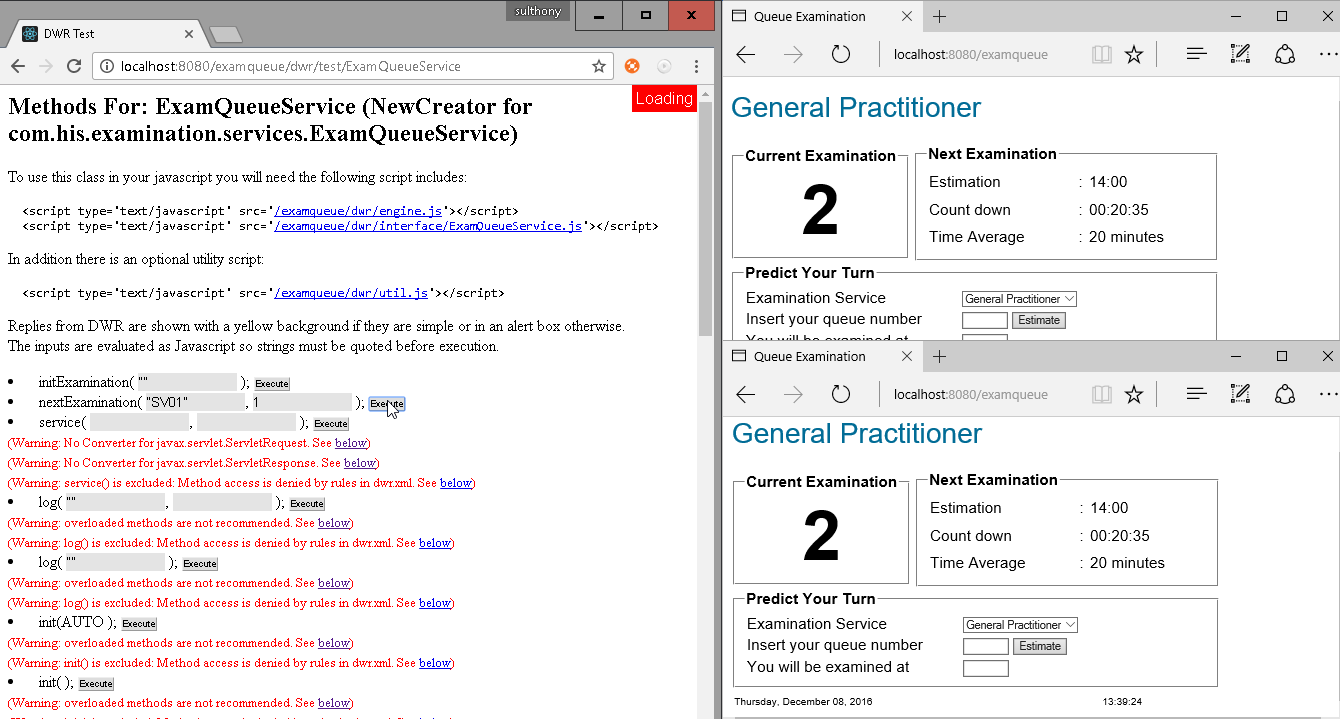This screenshot has width=1340, height=719.
Task: Close the Queue Examination tab in the upper Edge window
Action: (x=907, y=16)
